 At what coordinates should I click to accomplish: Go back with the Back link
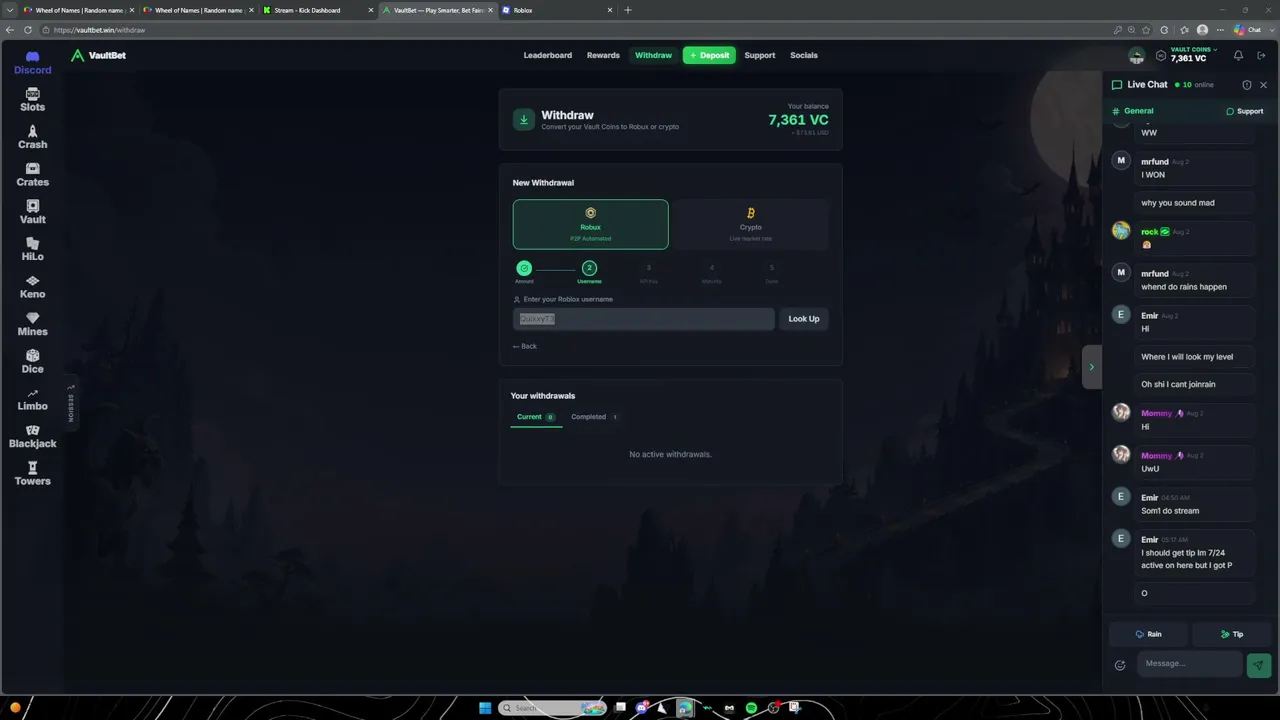pyautogui.click(x=525, y=346)
